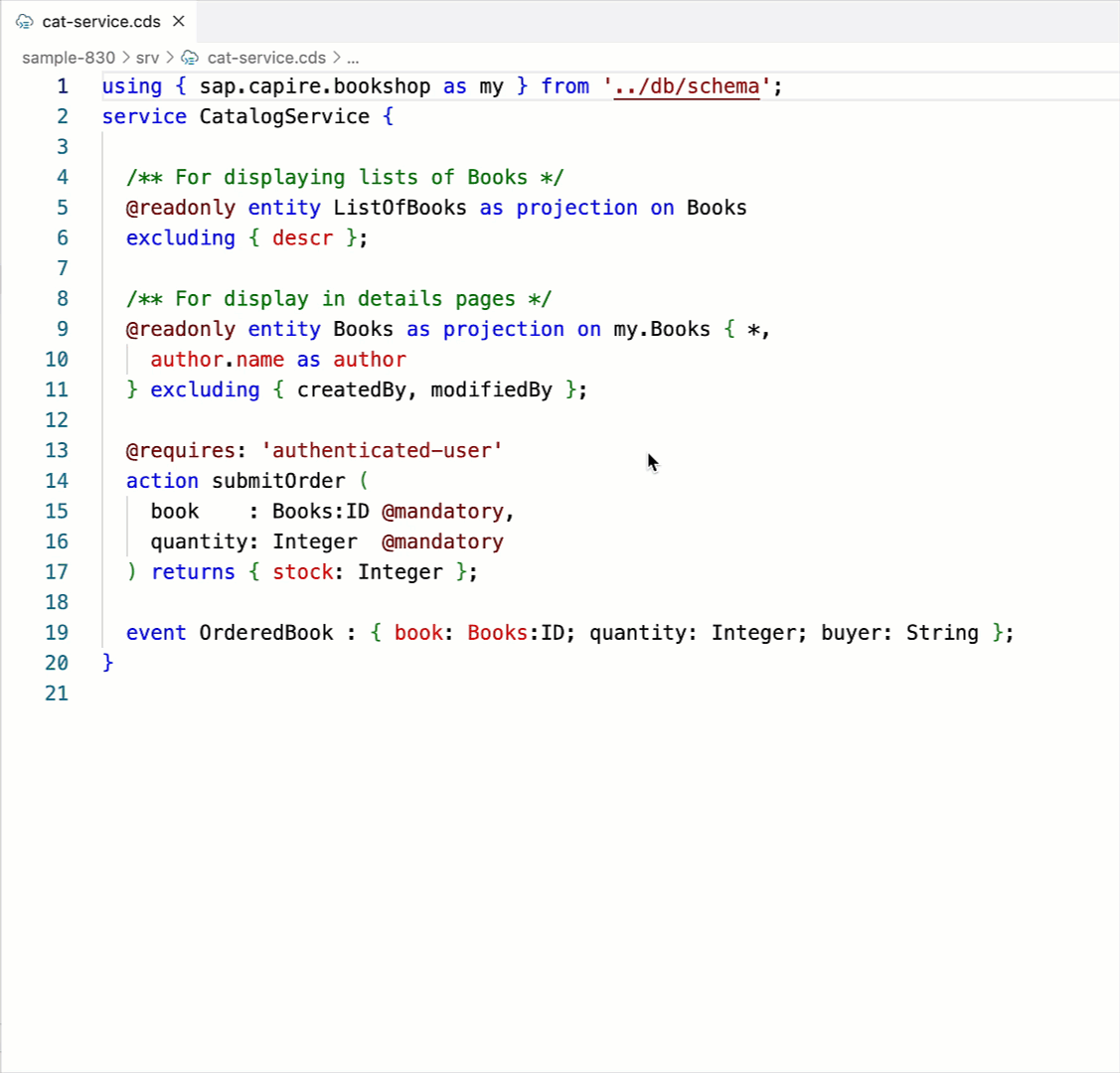This screenshot has height=1073, width=1120.
Task: Click 'buyer' field in OrderedBook event
Action: click(851, 633)
